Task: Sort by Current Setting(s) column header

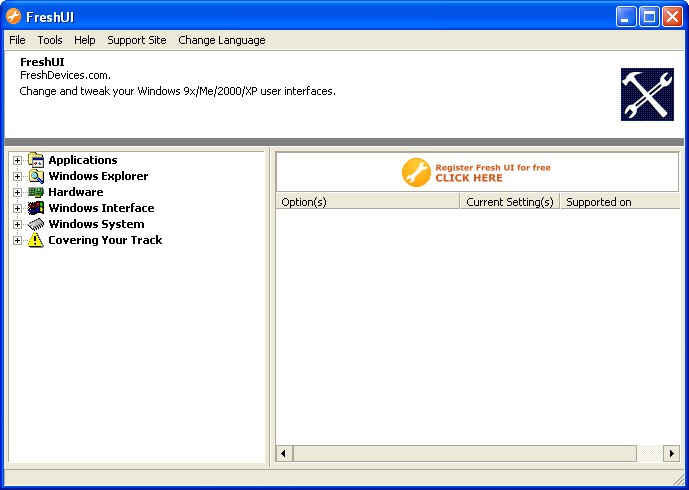Action: 510,202
